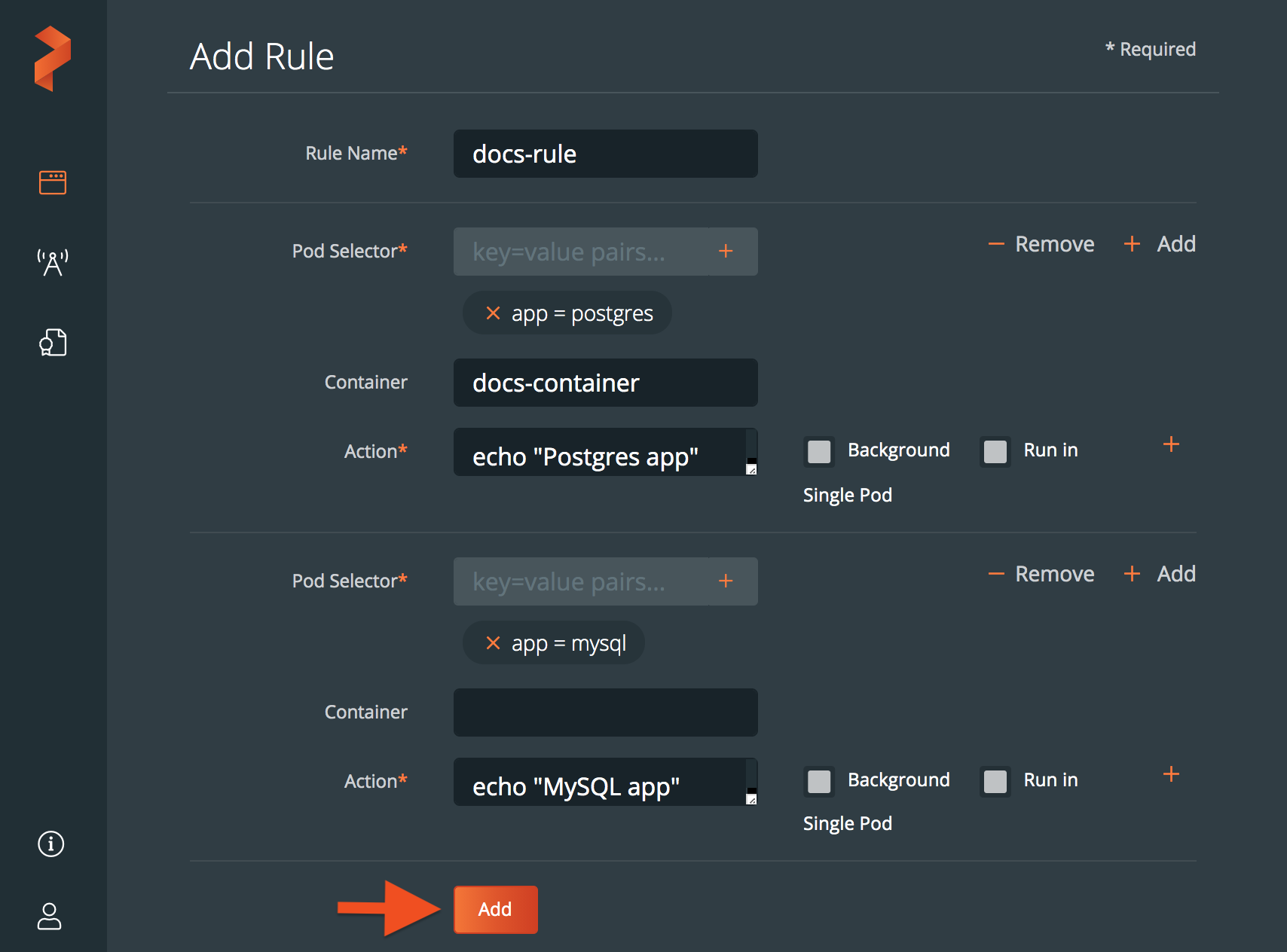The image size is (1287, 952).
Task: Enable Run in Single Pod for Postgres action
Action: click(x=995, y=452)
